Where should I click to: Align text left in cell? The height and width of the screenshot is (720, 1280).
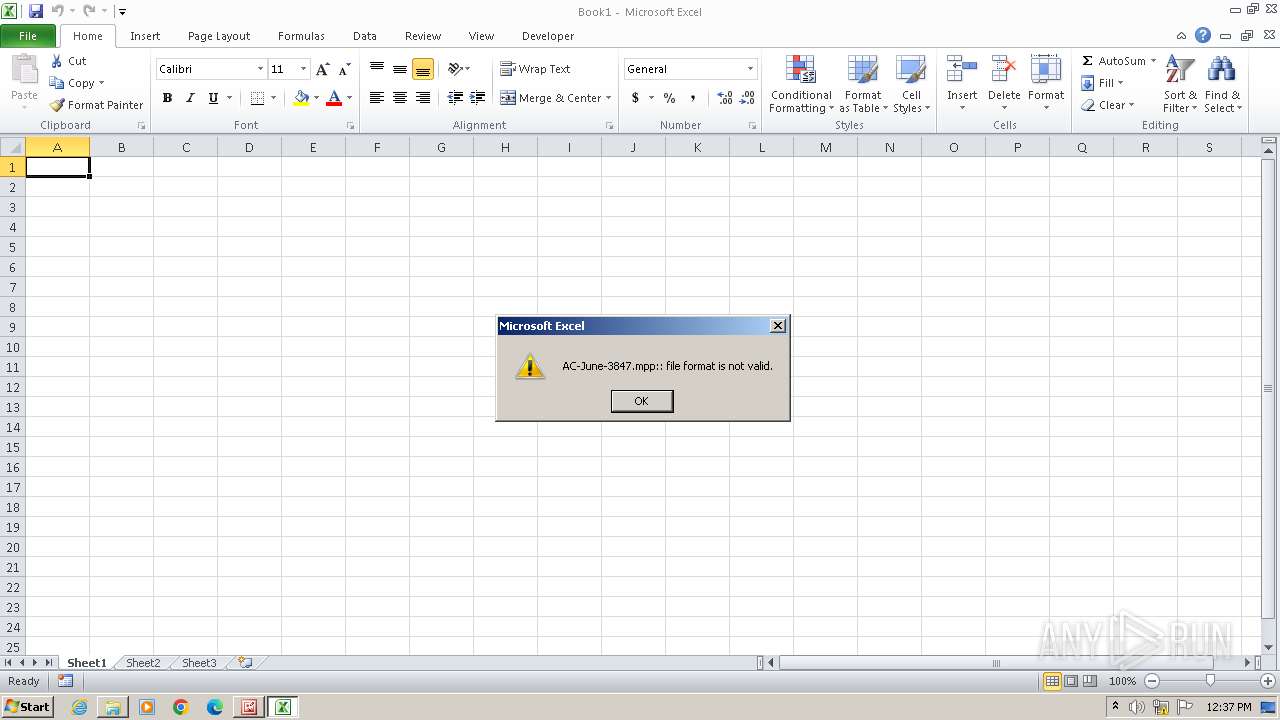pyautogui.click(x=377, y=98)
